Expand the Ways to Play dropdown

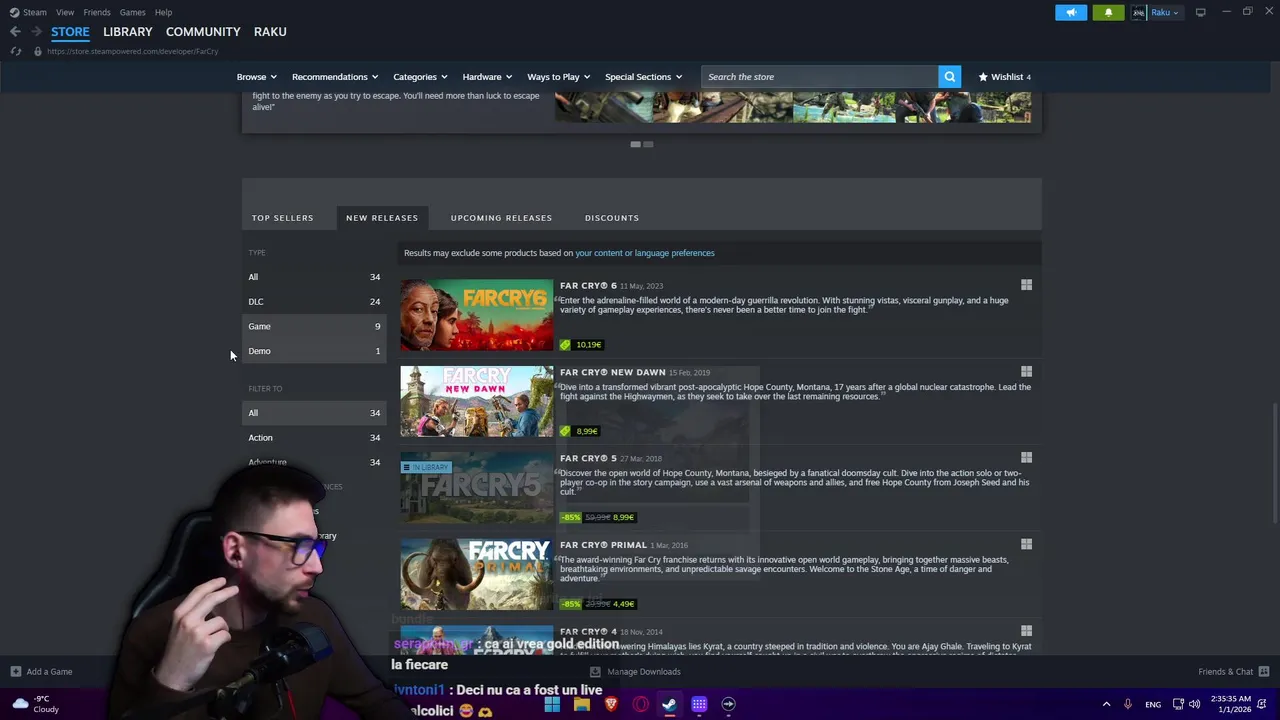[x=558, y=77]
